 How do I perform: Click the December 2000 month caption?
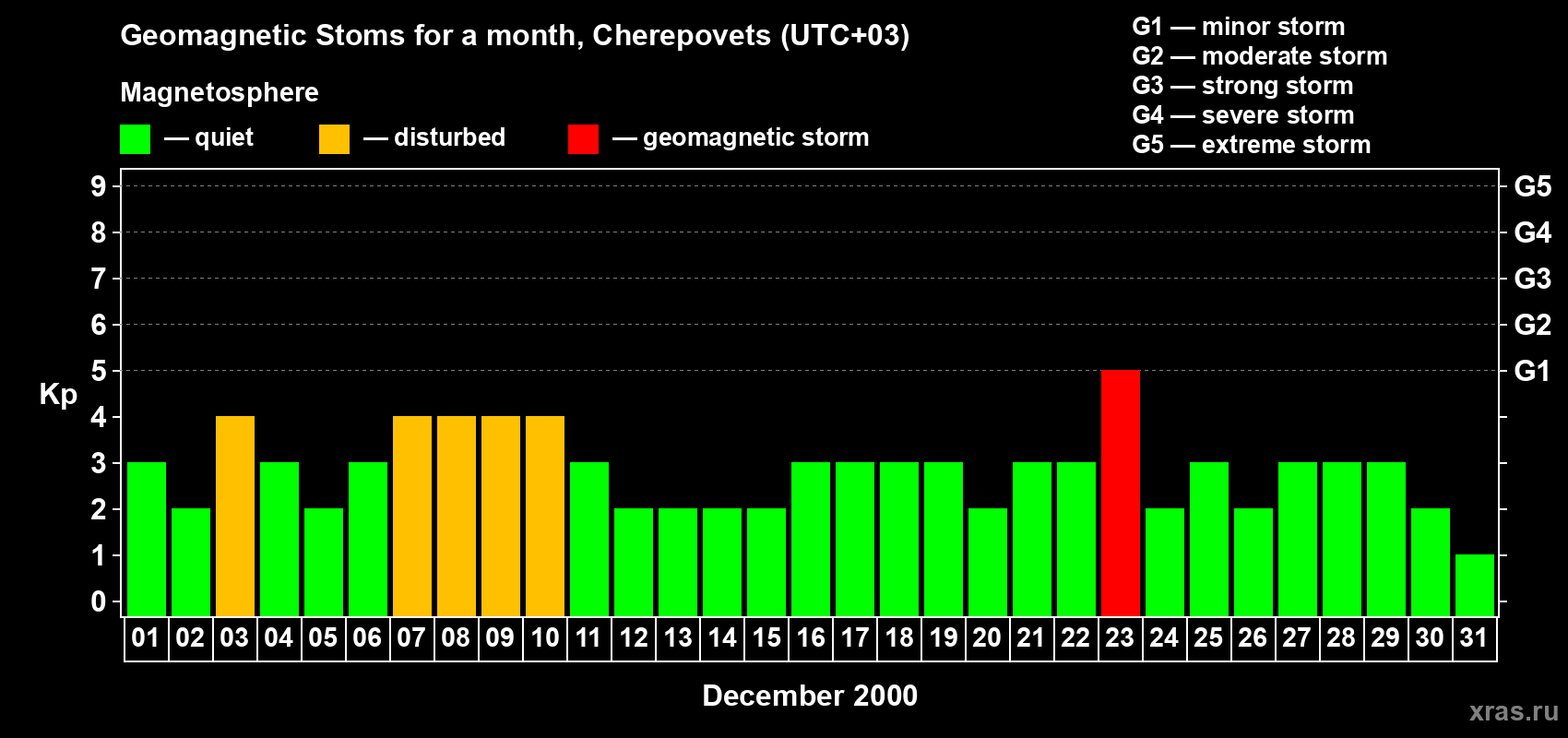pyautogui.click(x=810, y=696)
